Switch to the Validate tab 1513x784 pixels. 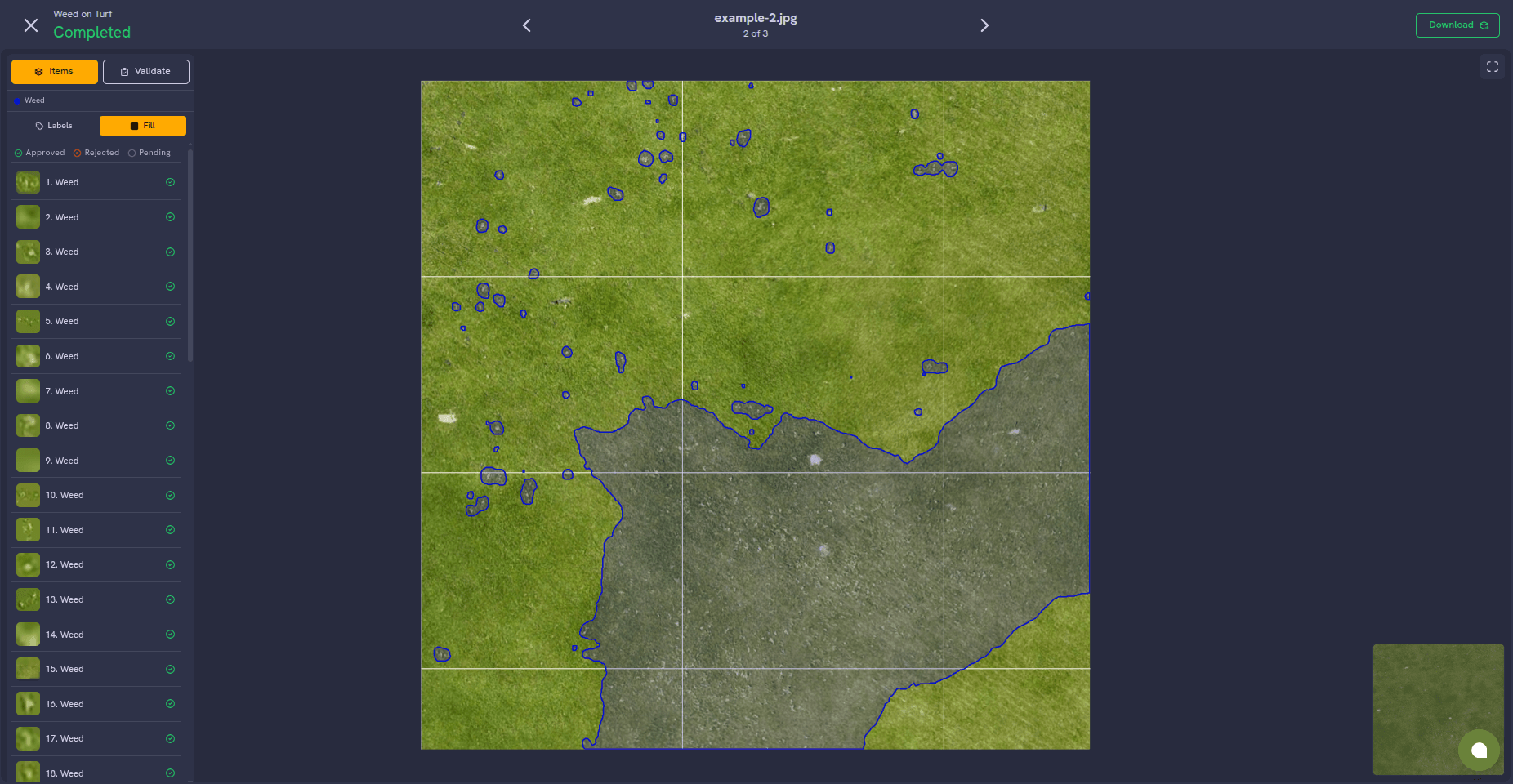click(x=146, y=72)
